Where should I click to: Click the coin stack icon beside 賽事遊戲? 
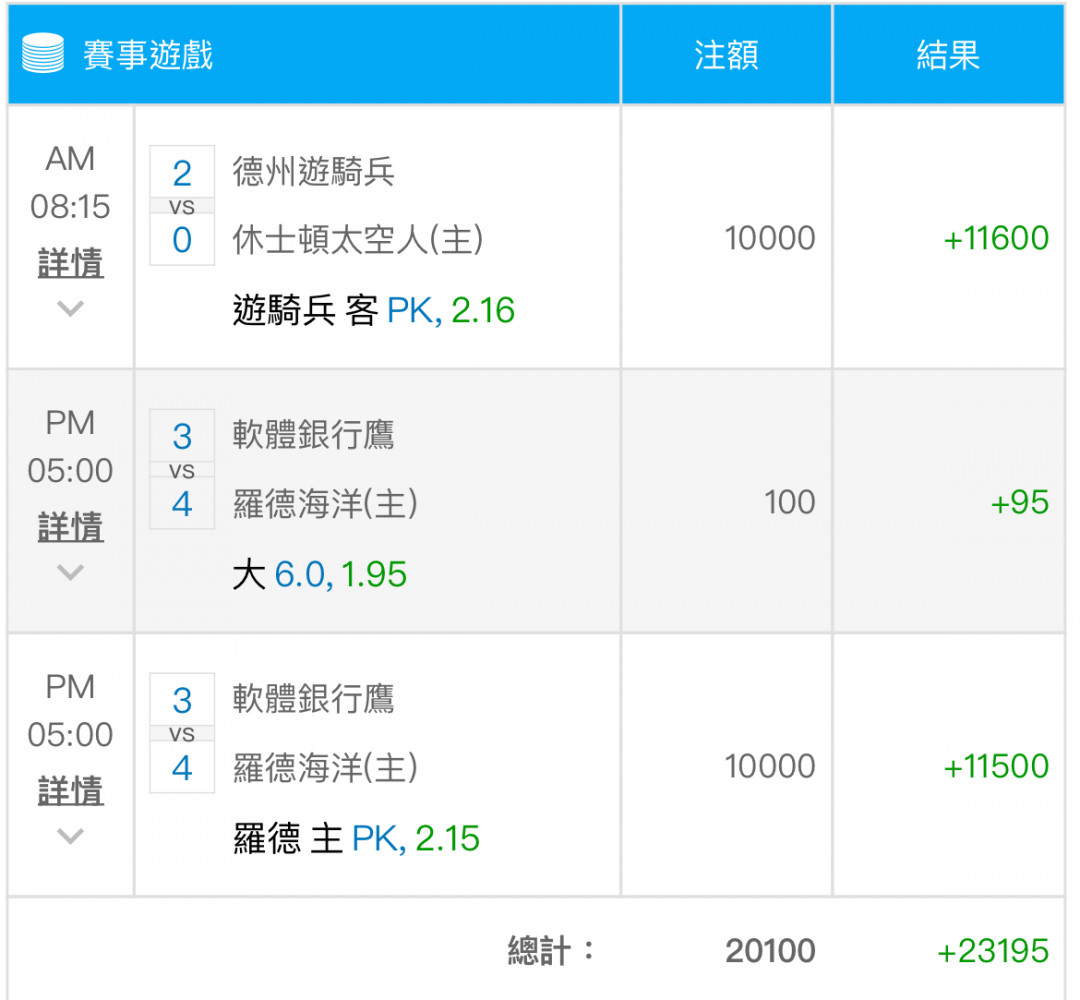[x=43, y=53]
